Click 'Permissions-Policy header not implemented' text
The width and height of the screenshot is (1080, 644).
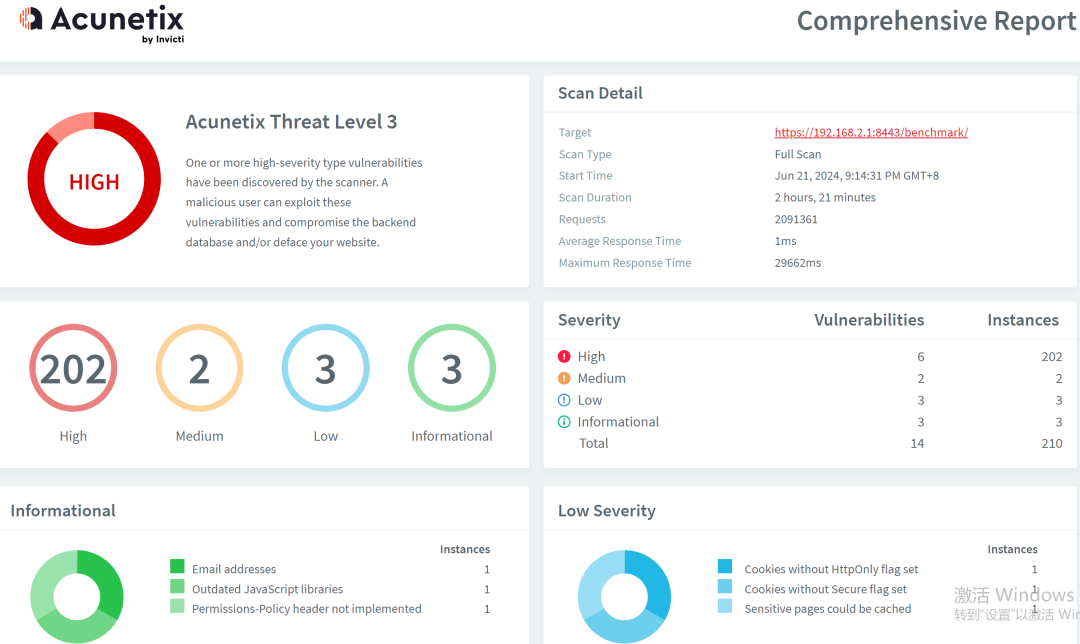pos(307,609)
